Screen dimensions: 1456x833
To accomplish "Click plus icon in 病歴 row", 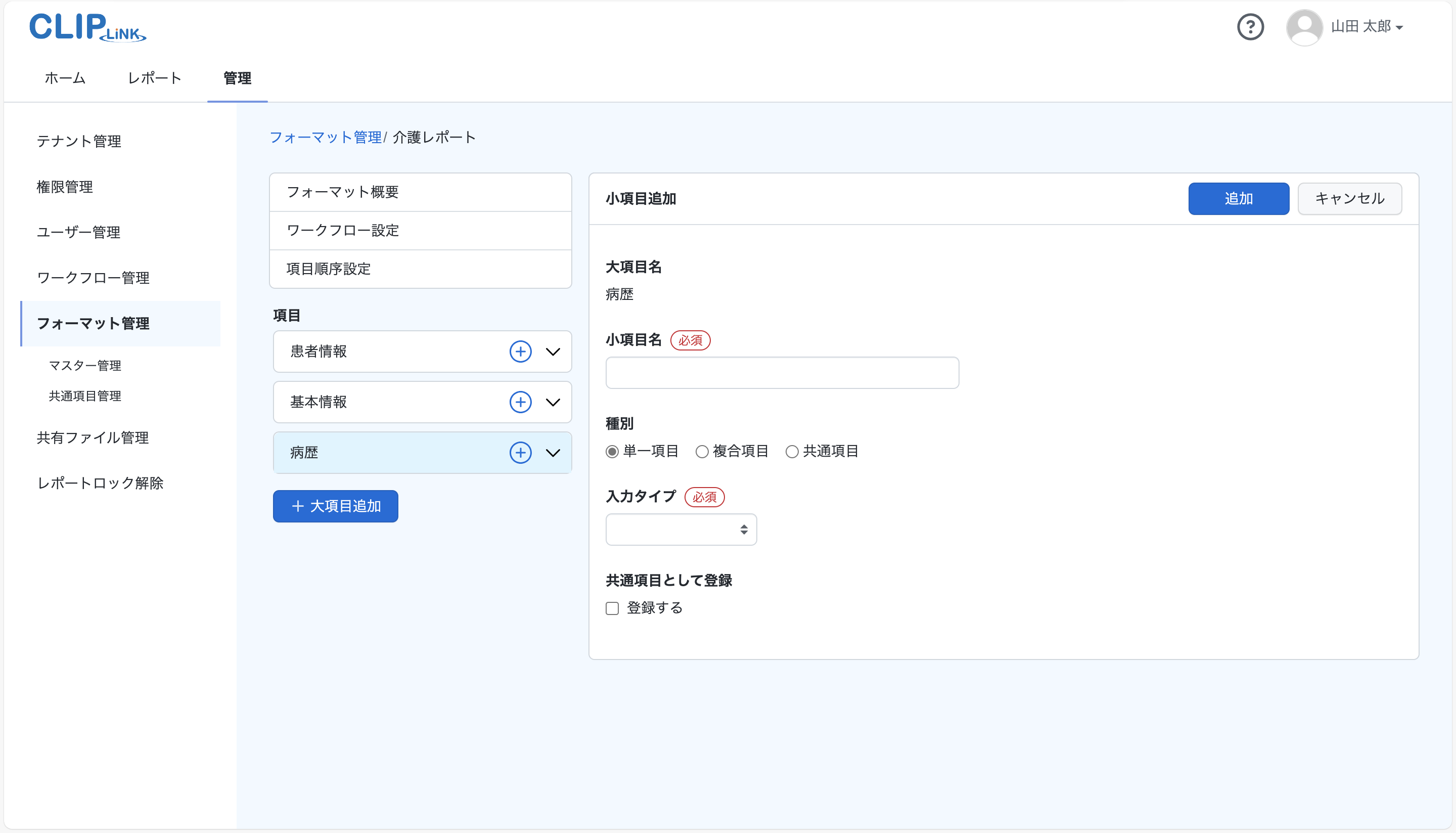I will click(x=520, y=453).
